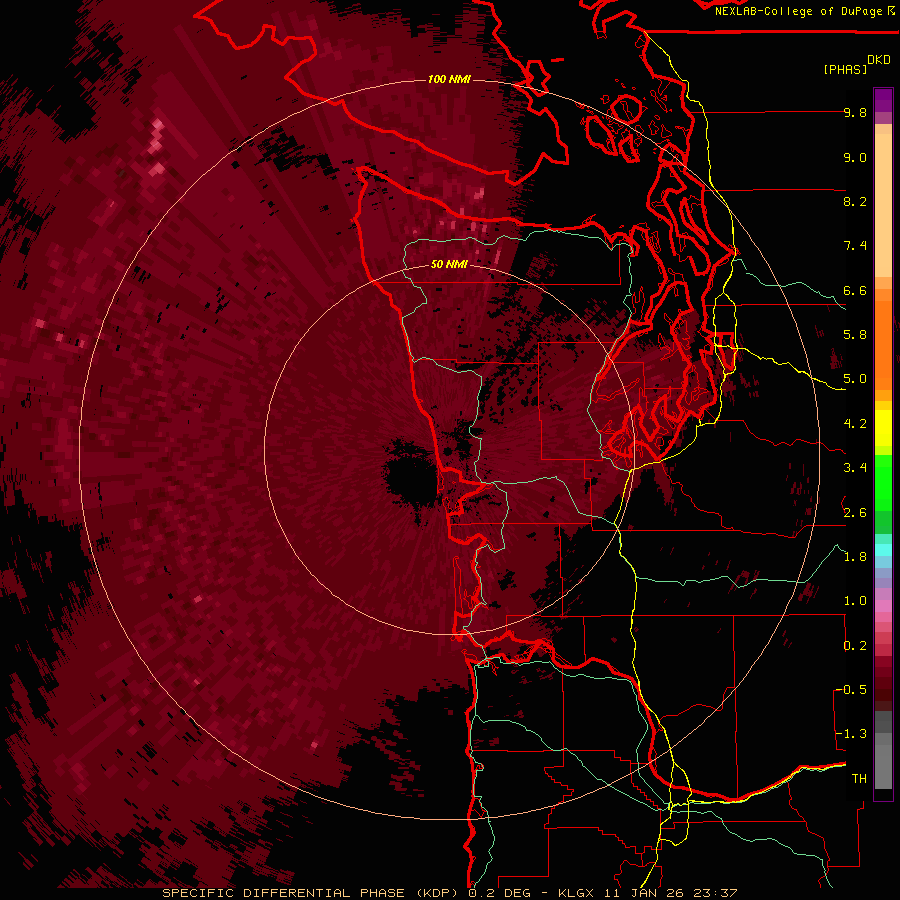Screen dimensions: 900x900
Task: Click the -0.5 value on the scale
Action: coord(851,690)
